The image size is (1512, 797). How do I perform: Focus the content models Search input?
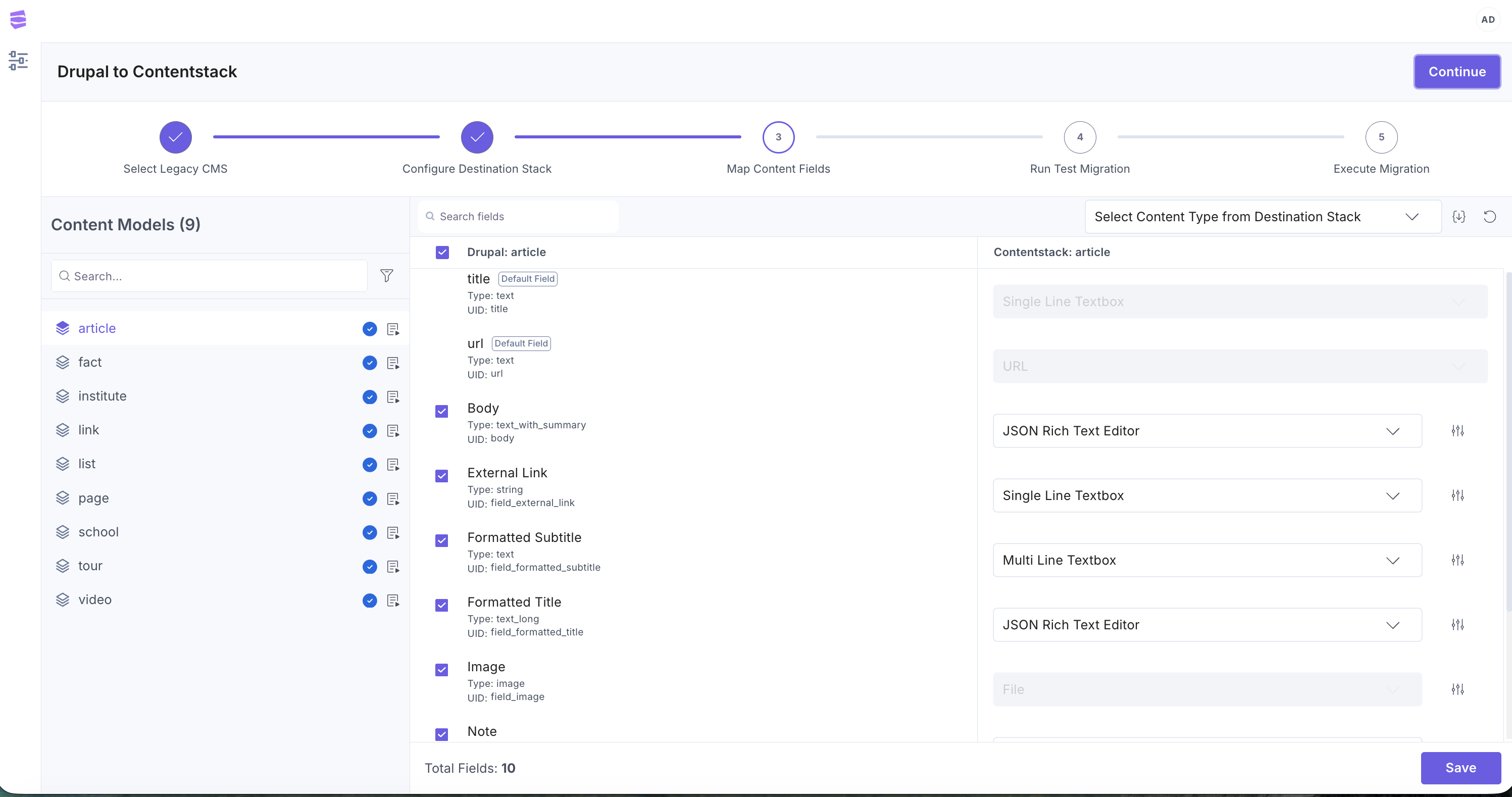click(x=210, y=276)
